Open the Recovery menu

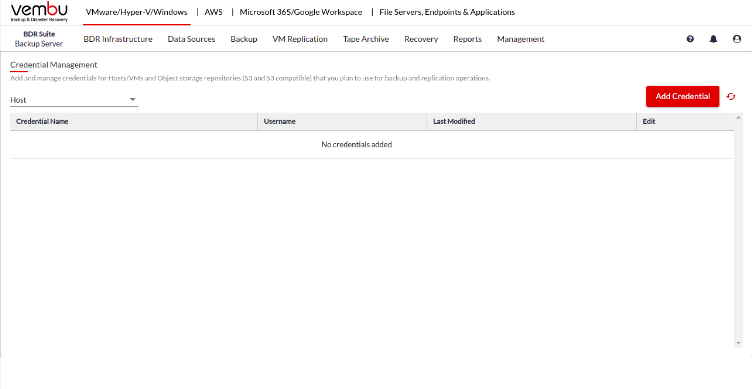pyautogui.click(x=421, y=39)
